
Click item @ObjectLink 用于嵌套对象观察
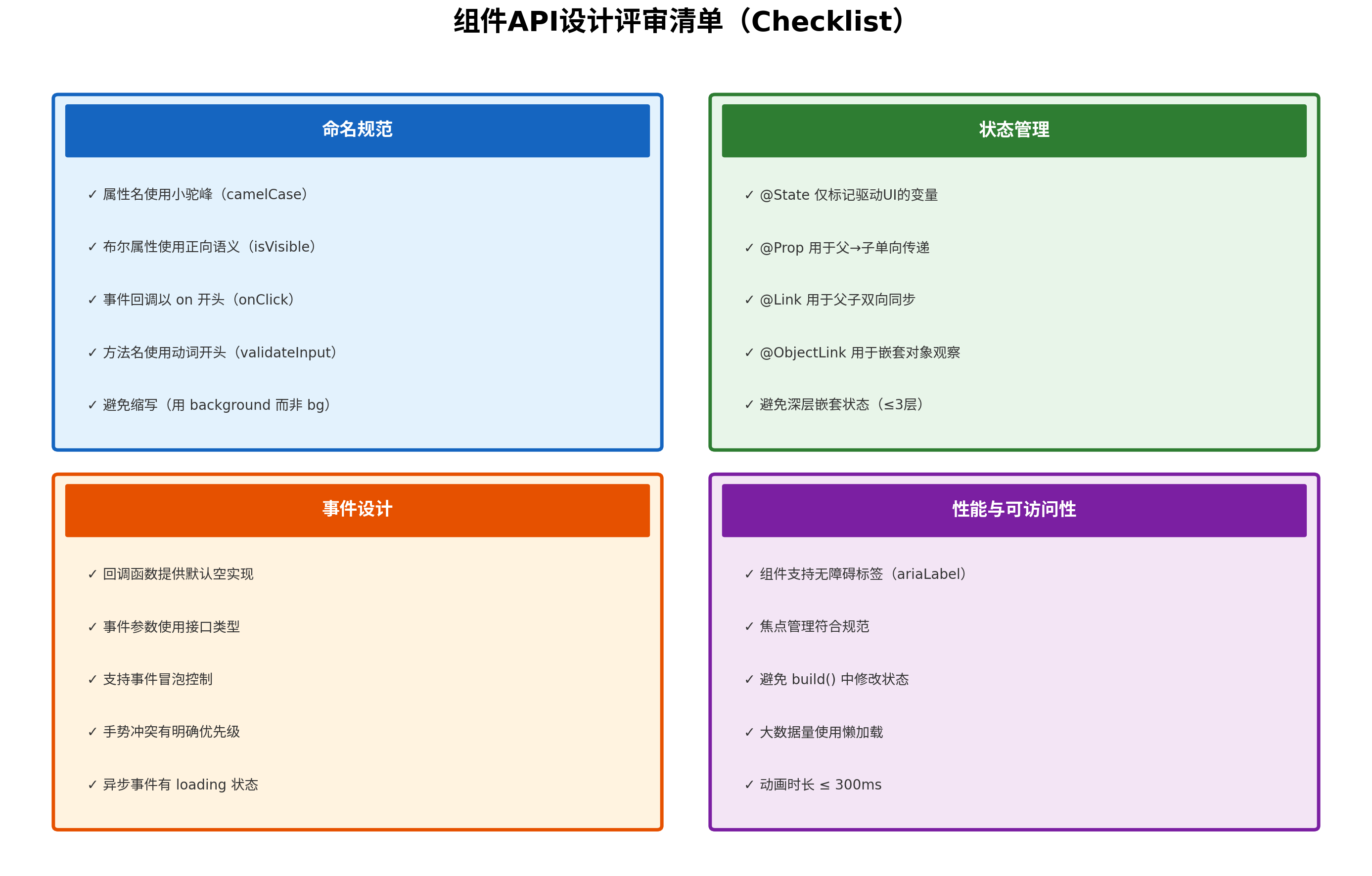click(852, 352)
